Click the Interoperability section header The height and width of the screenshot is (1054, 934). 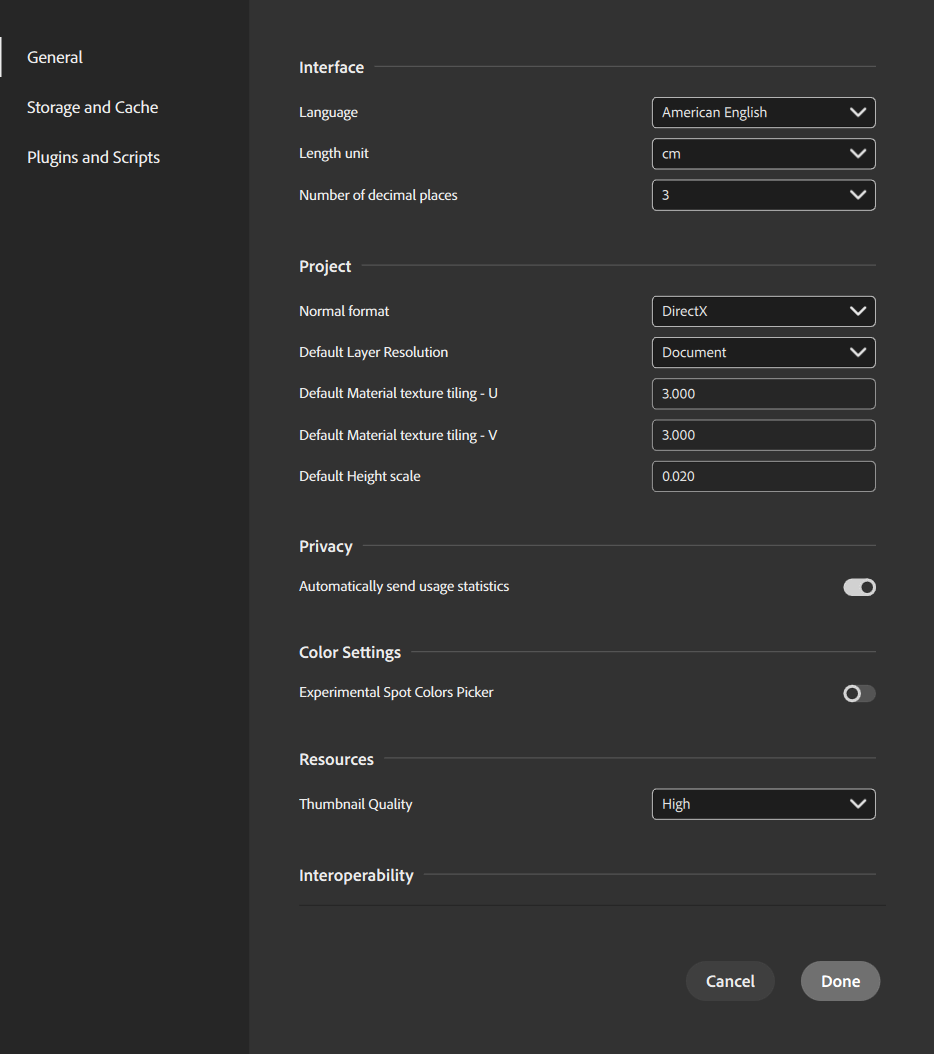click(356, 875)
